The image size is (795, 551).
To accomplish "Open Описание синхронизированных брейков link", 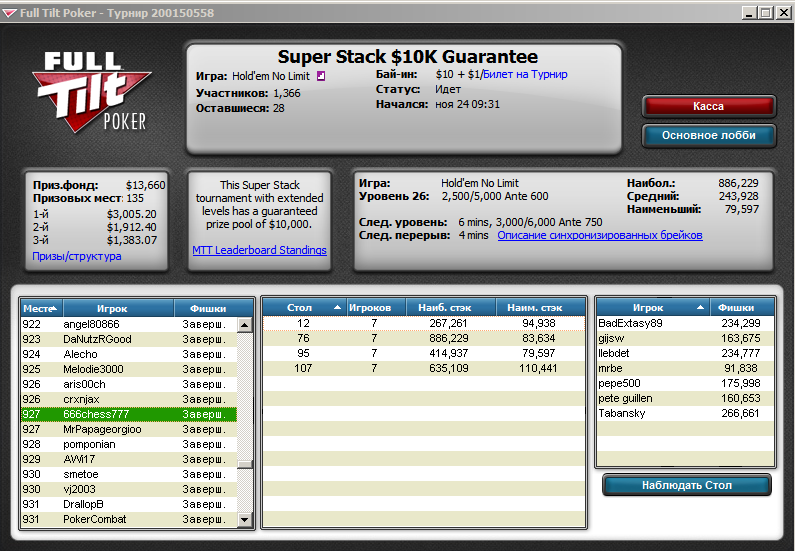I will [600, 235].
